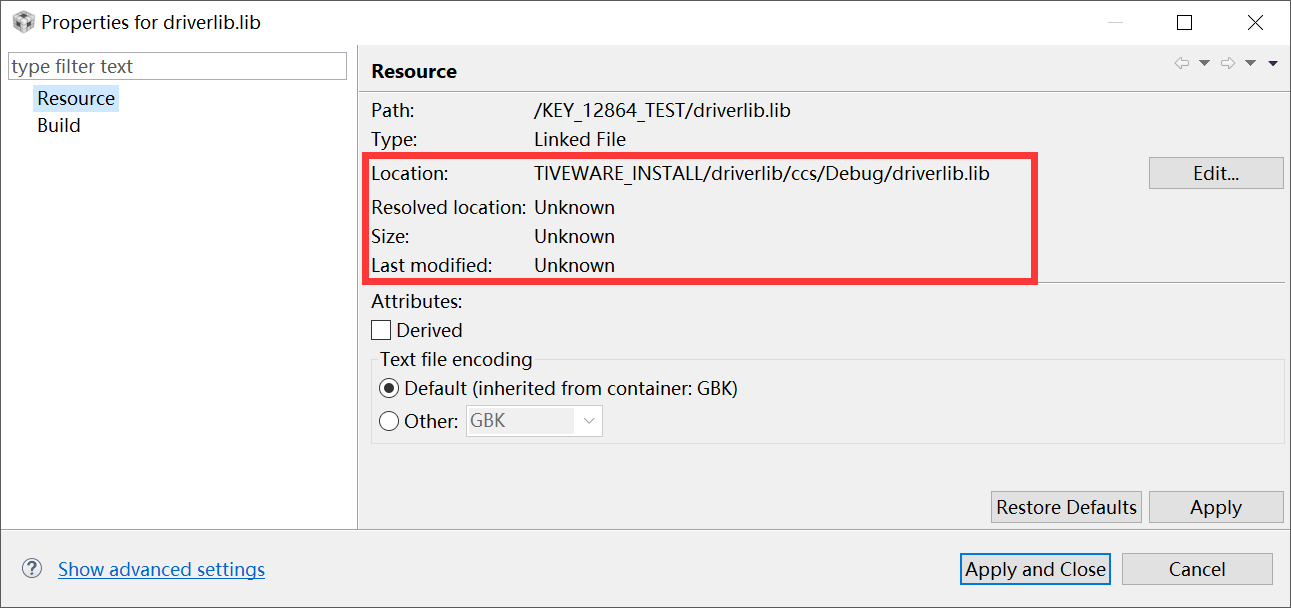Click Apply and Close
Screen dimensions: 1291x608
(1035, 568)
